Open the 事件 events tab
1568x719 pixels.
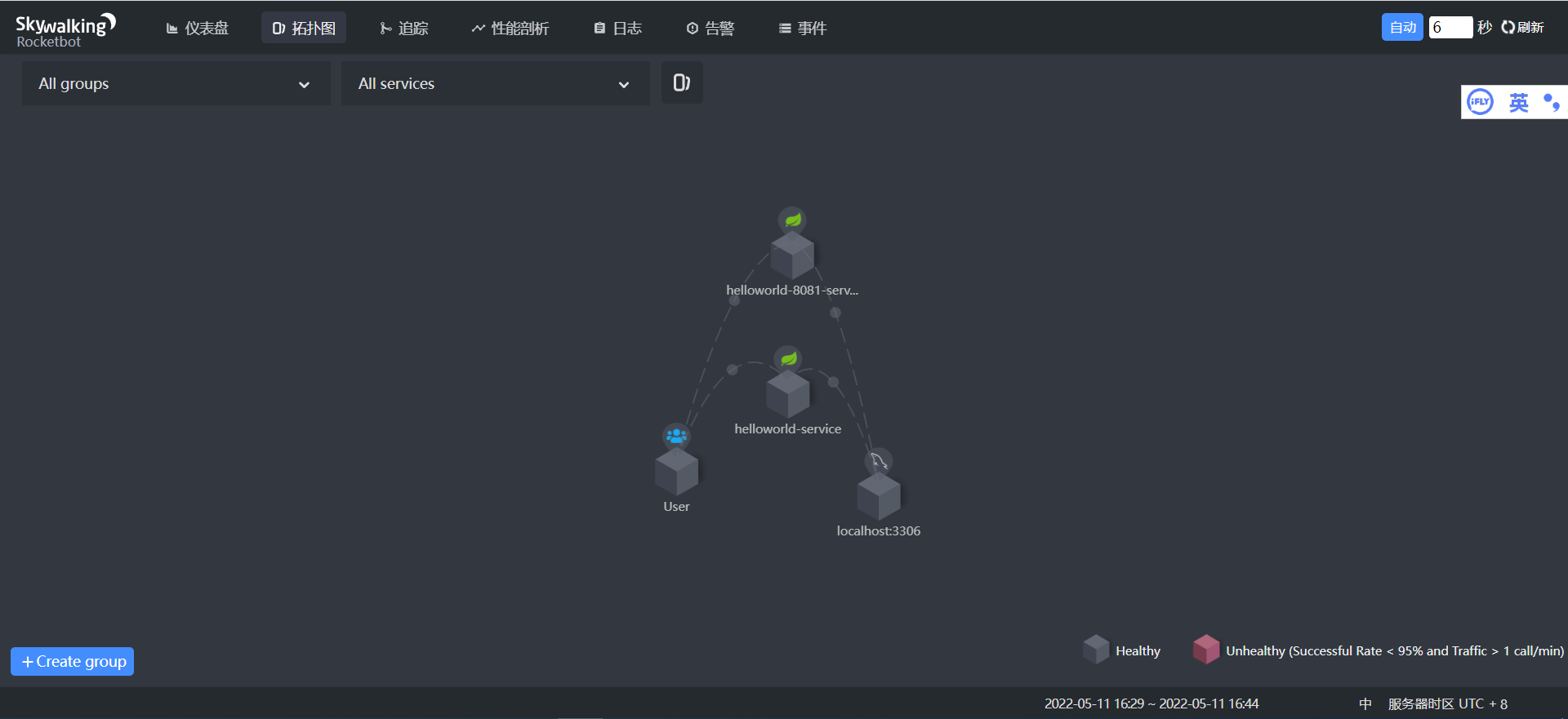[x=803, y=28]
